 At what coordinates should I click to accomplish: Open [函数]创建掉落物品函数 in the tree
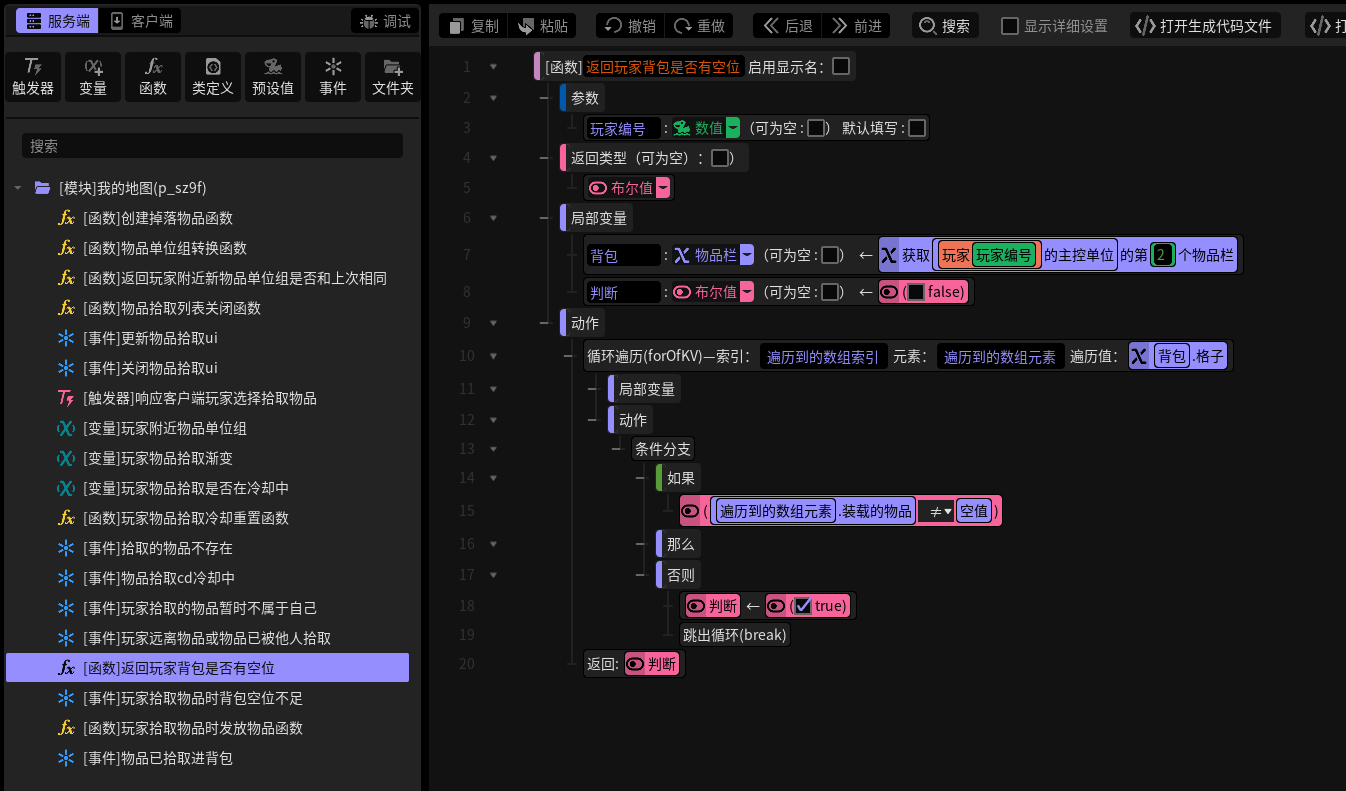[x=158, y=218]
